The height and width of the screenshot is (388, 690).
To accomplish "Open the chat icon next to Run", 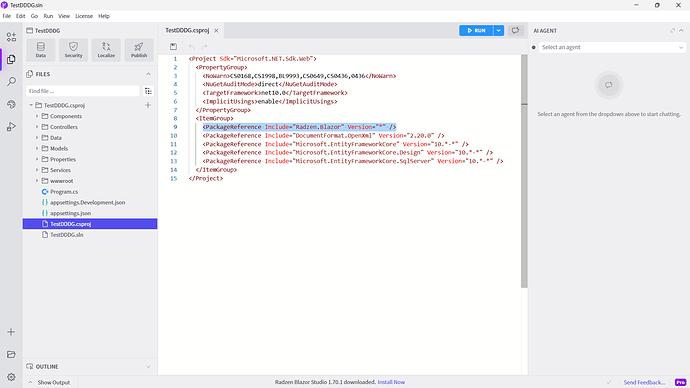I will (x=515, y=30).
